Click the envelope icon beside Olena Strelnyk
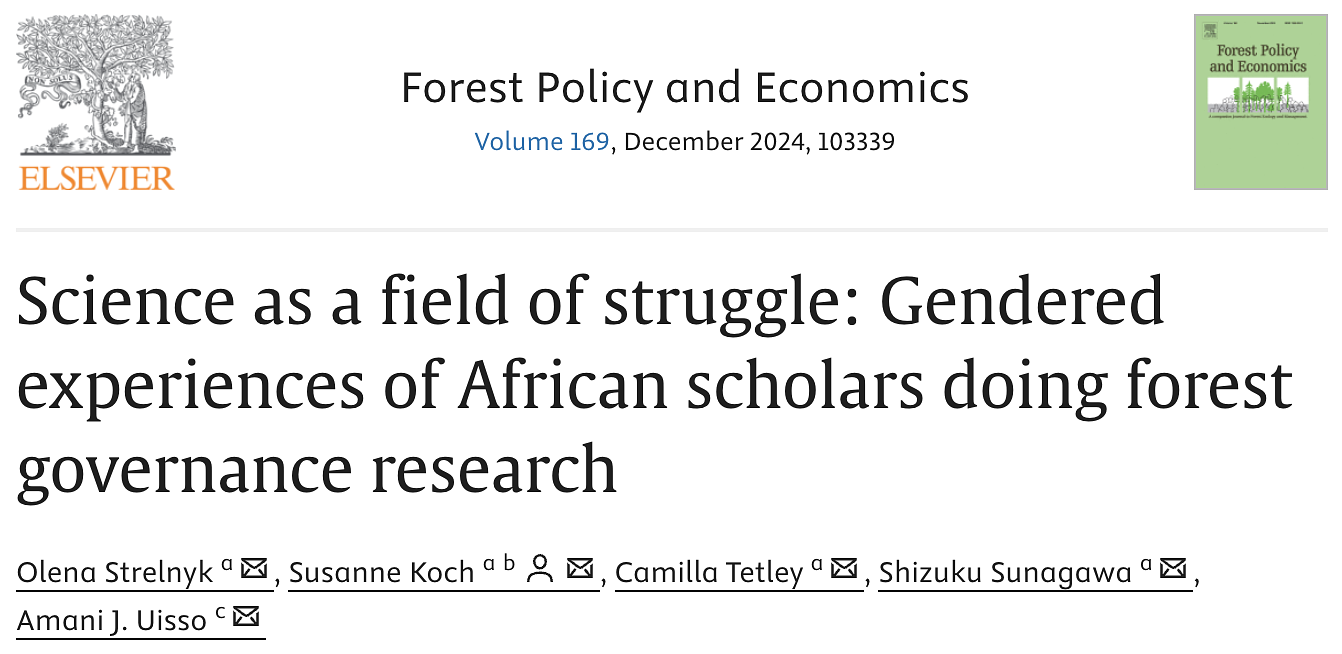The width and height of the screenshot is (1342, 654). coord(254,568)
